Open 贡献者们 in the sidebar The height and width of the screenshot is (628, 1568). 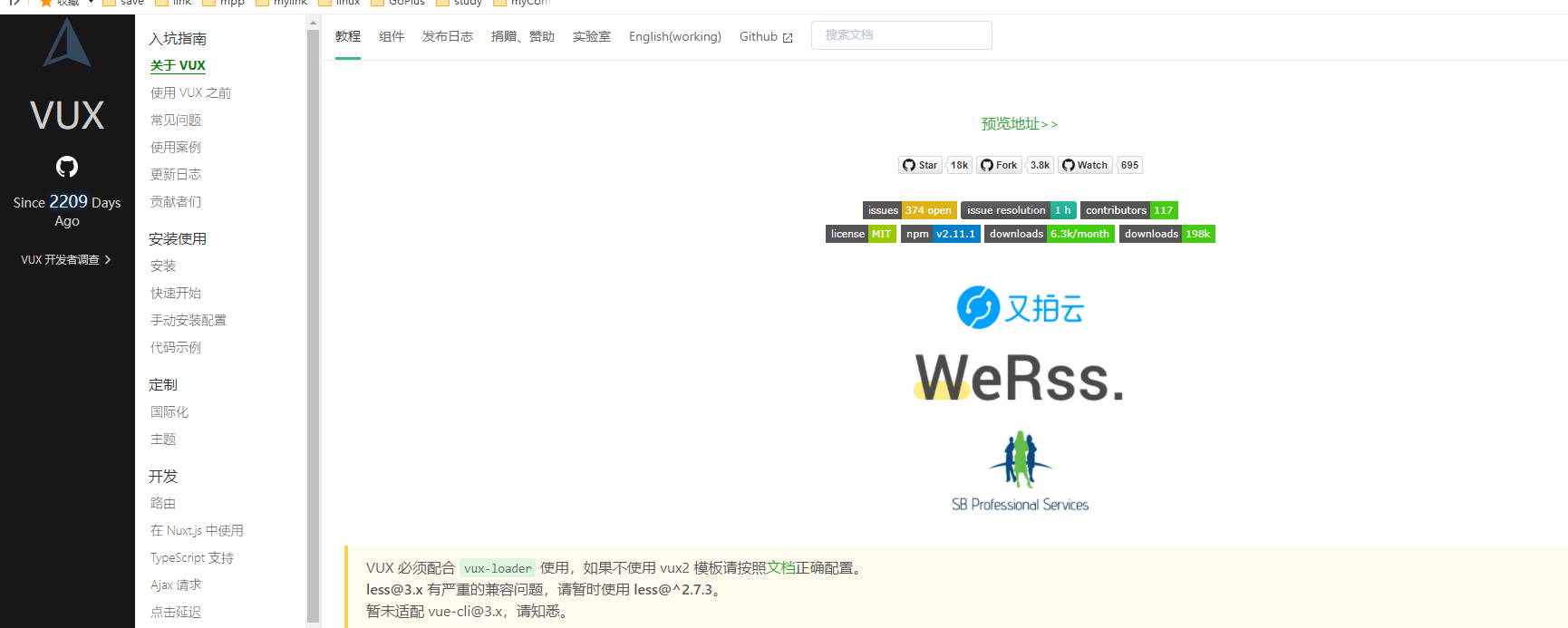pos(176,202)
